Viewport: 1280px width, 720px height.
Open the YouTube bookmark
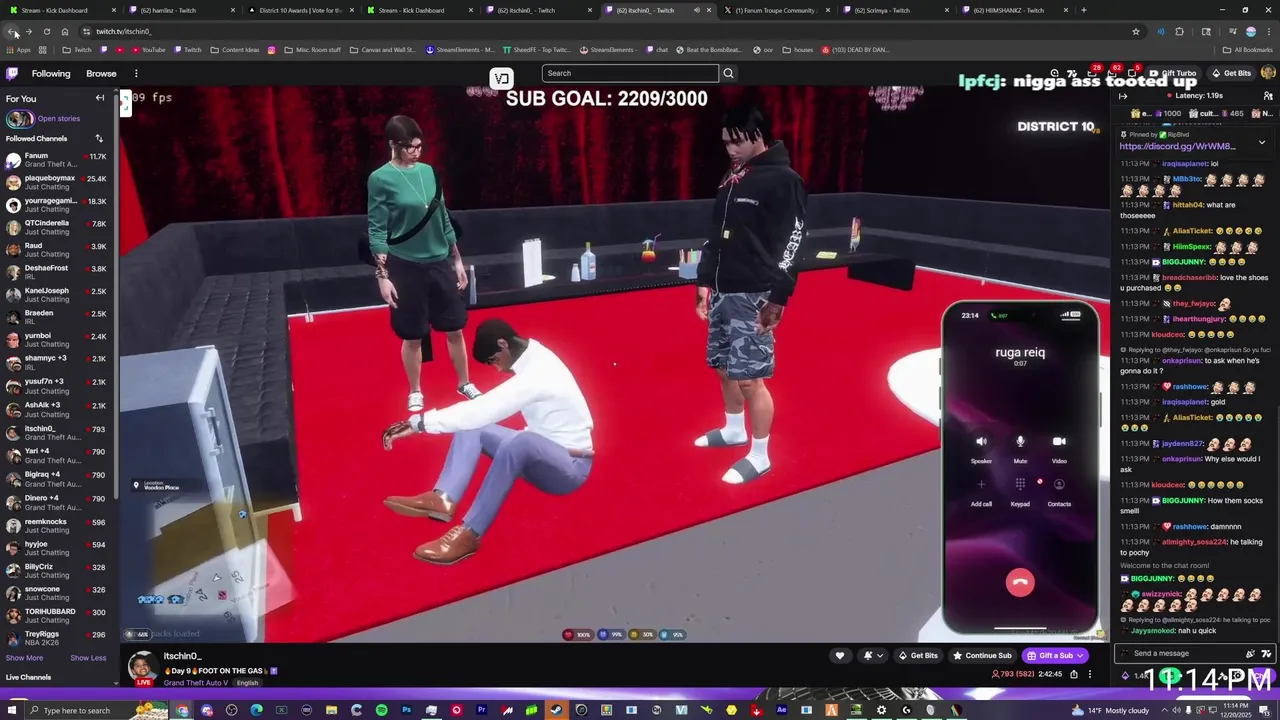pos(147,49)
